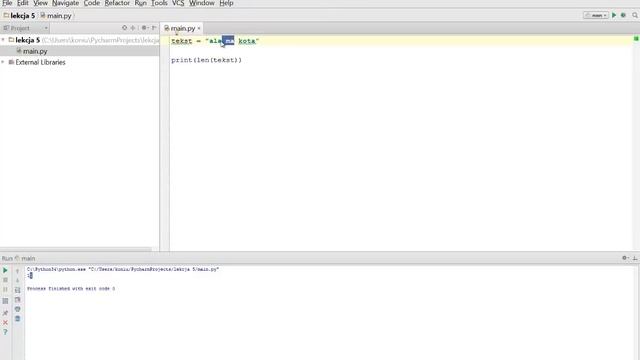The height and width of the screenshot is (360, 640).
Task: Open Run panel gear settings icon
Action: coord(624,258)
